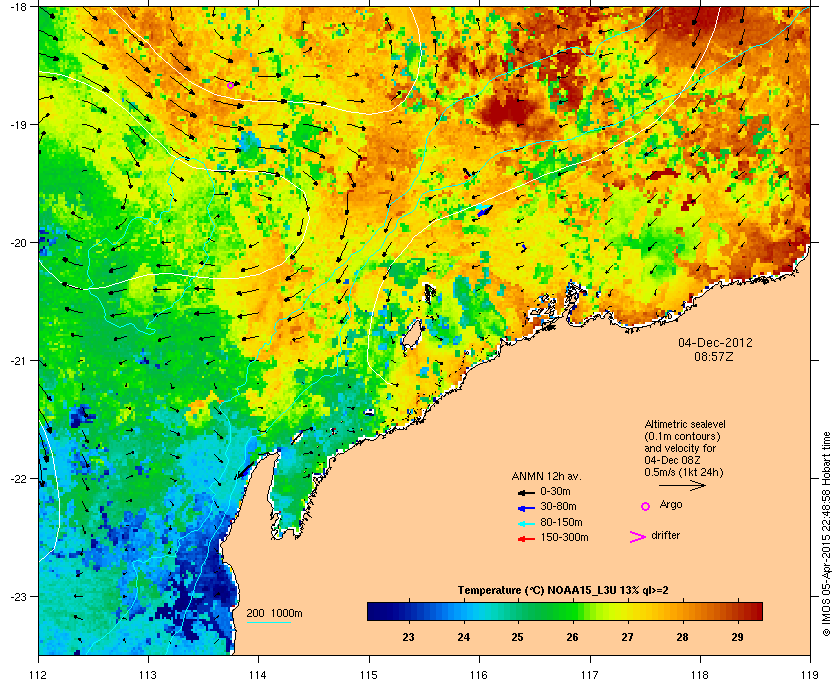Click the colorbar label '27'

click(x=627, y=637)
